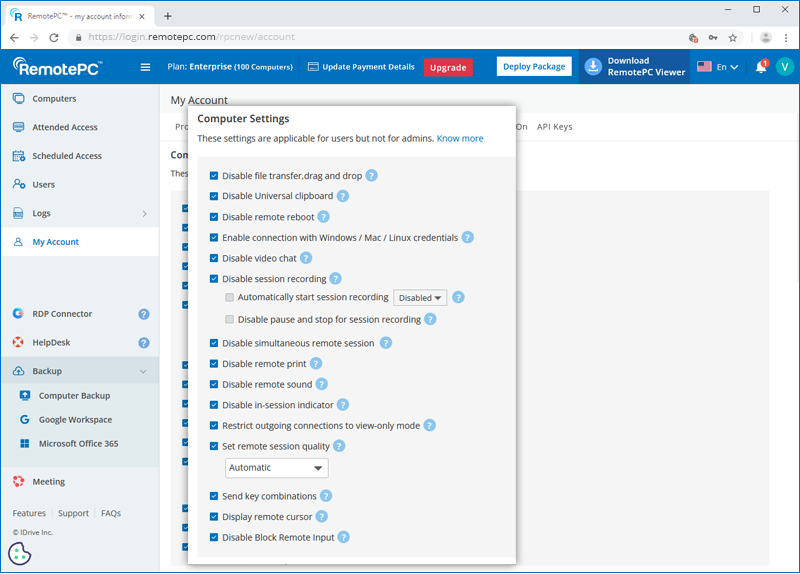Open the cookie settings icon
Image resolution: width=800 pixels, height=574 pixels.
click(19, 553)
